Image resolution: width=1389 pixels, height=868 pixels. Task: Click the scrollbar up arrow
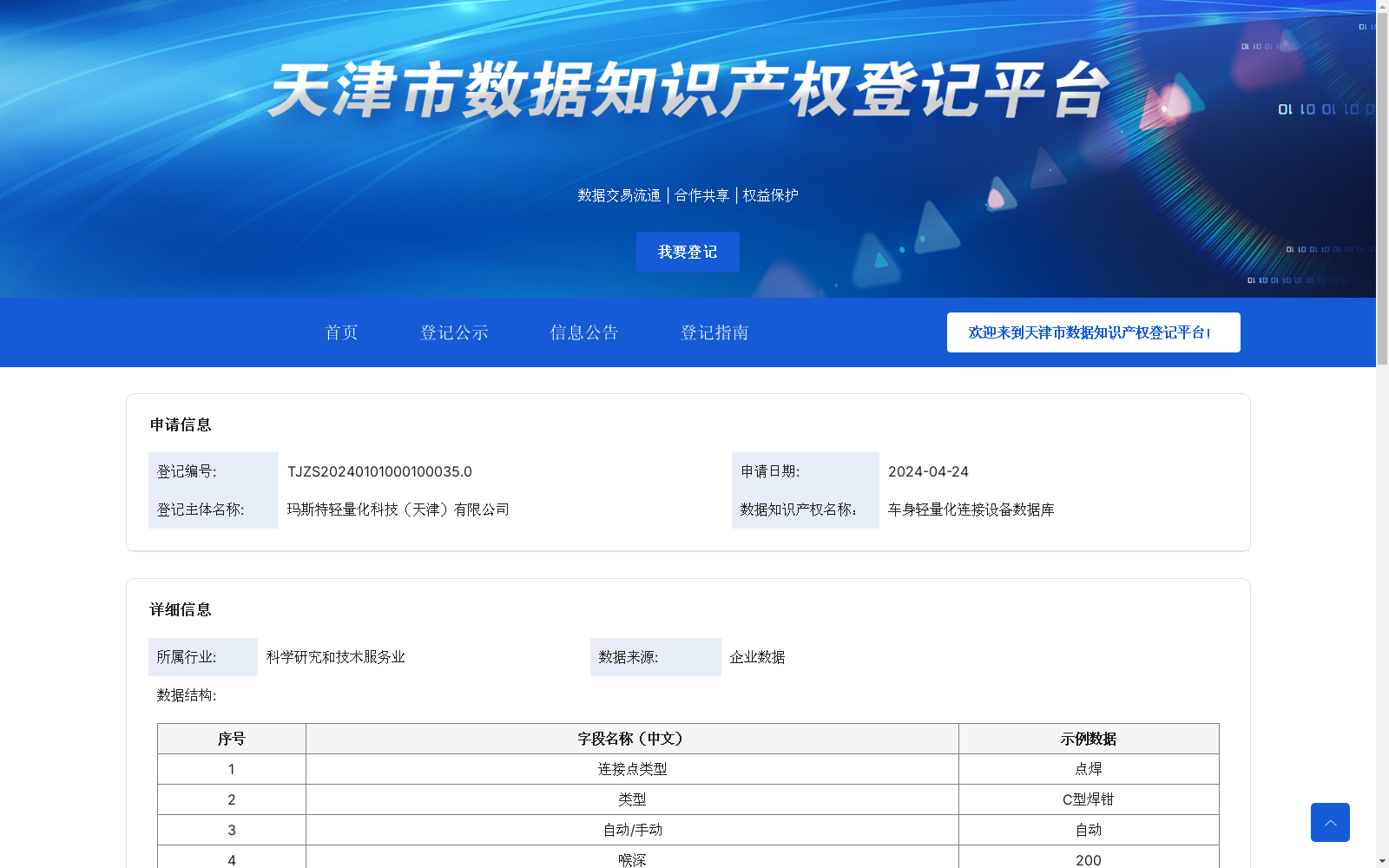point(1382,5)
